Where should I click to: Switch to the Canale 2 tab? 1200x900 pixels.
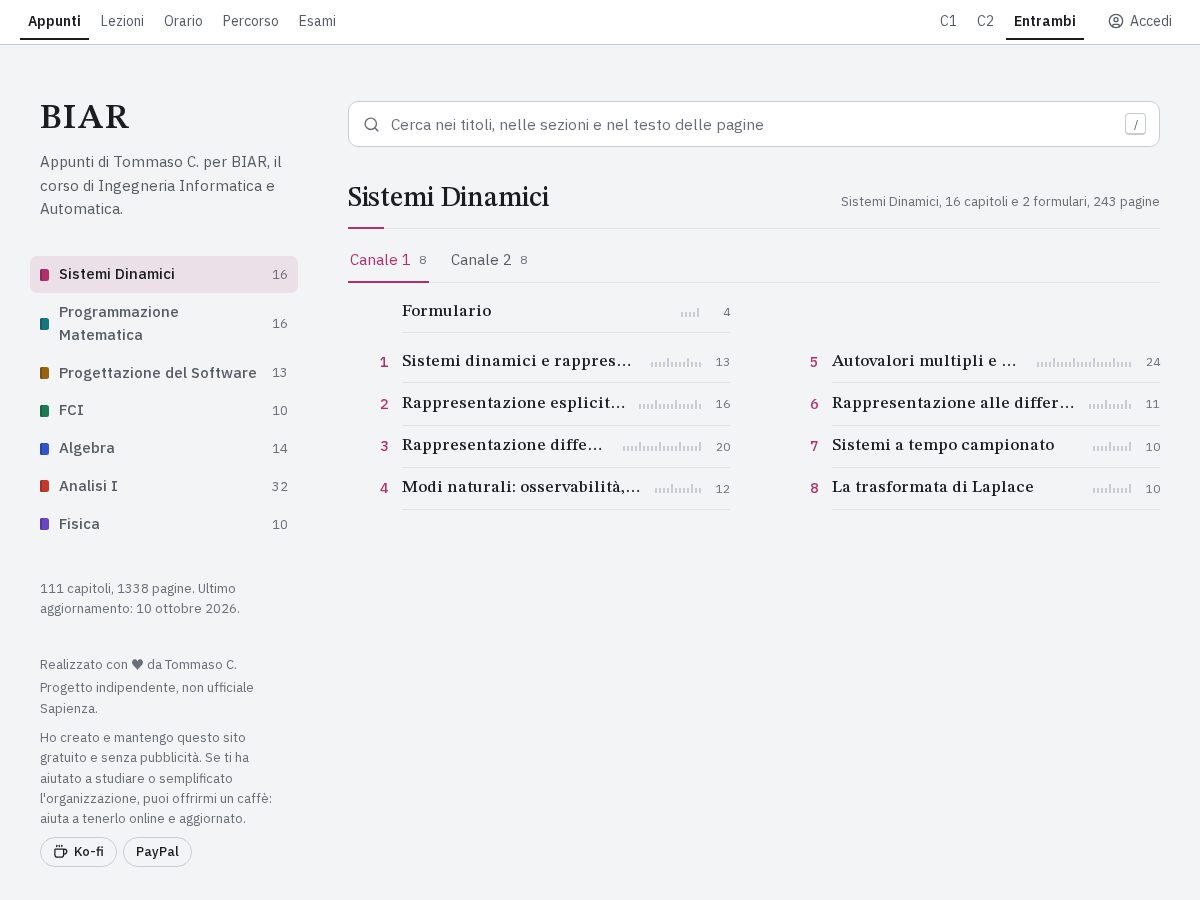tap(489, 260)
